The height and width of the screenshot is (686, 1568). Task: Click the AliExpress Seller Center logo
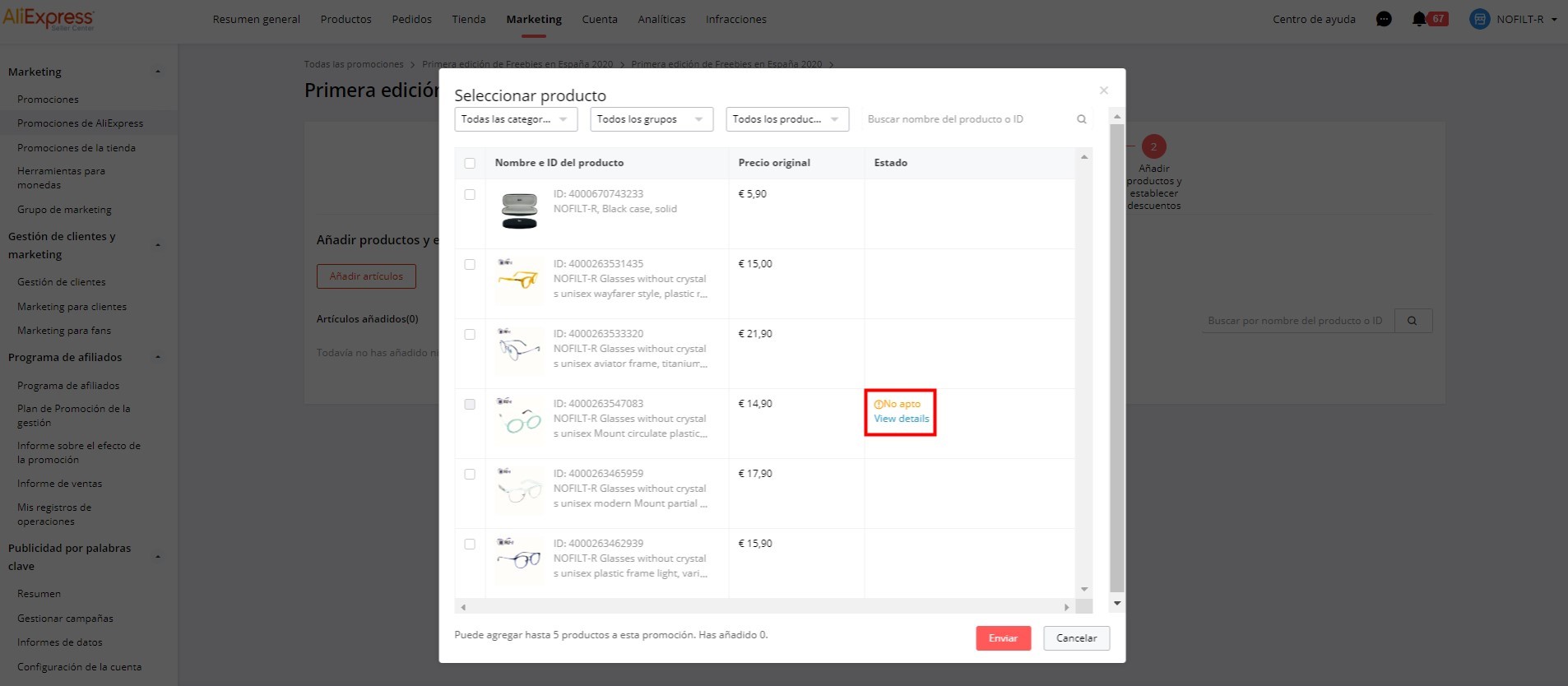pyautogui.click(x=49, y=18)
